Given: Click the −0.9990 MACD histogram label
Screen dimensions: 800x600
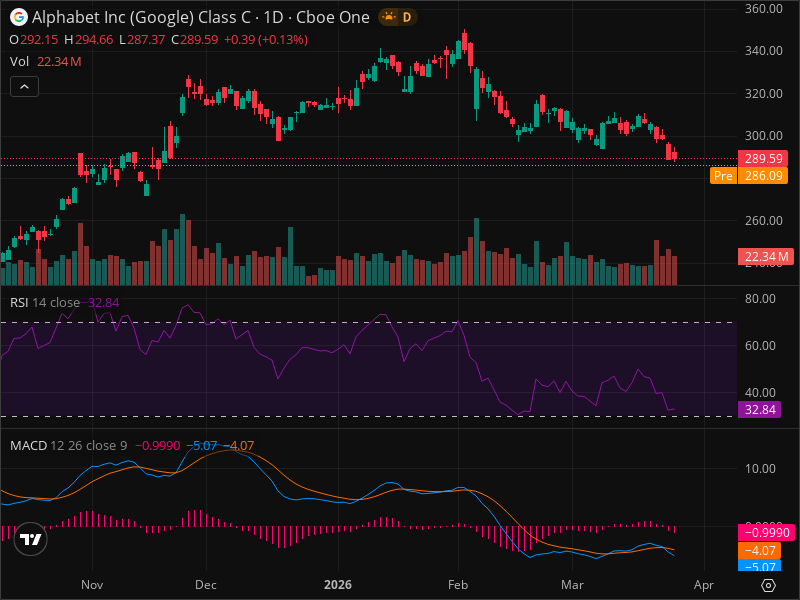Looking at the screenshot, I should tap(766, 533).
